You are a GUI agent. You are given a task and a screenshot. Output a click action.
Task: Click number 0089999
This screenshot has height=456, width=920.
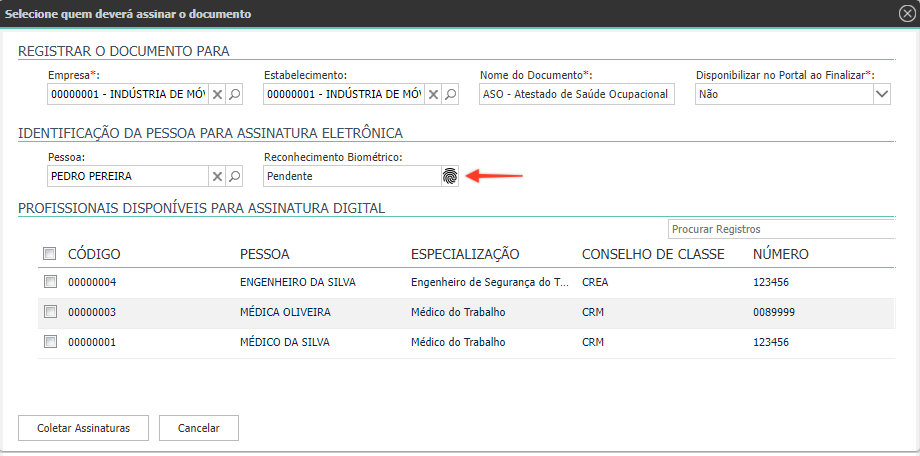click(774, 312)
